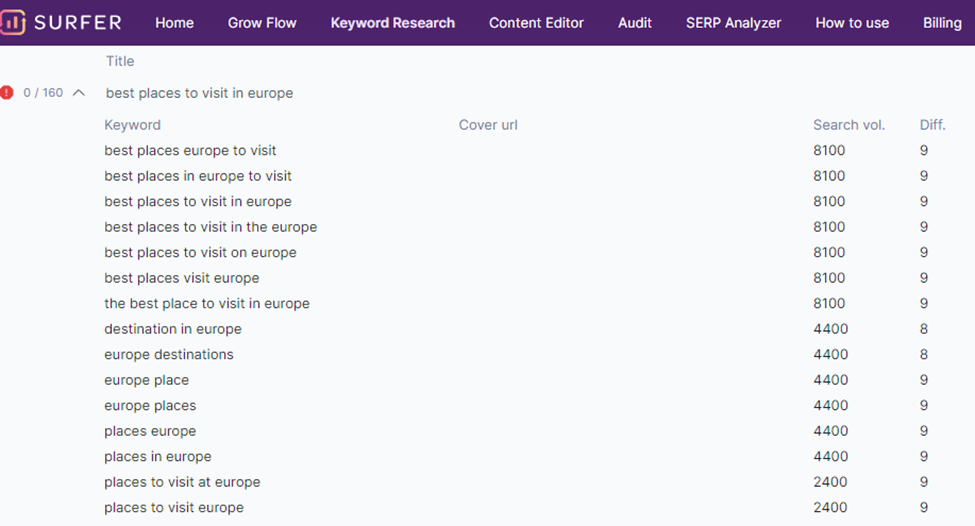Open the Content Editor
The height and width of the screenshot is (526, 975).
pos(536,23)
